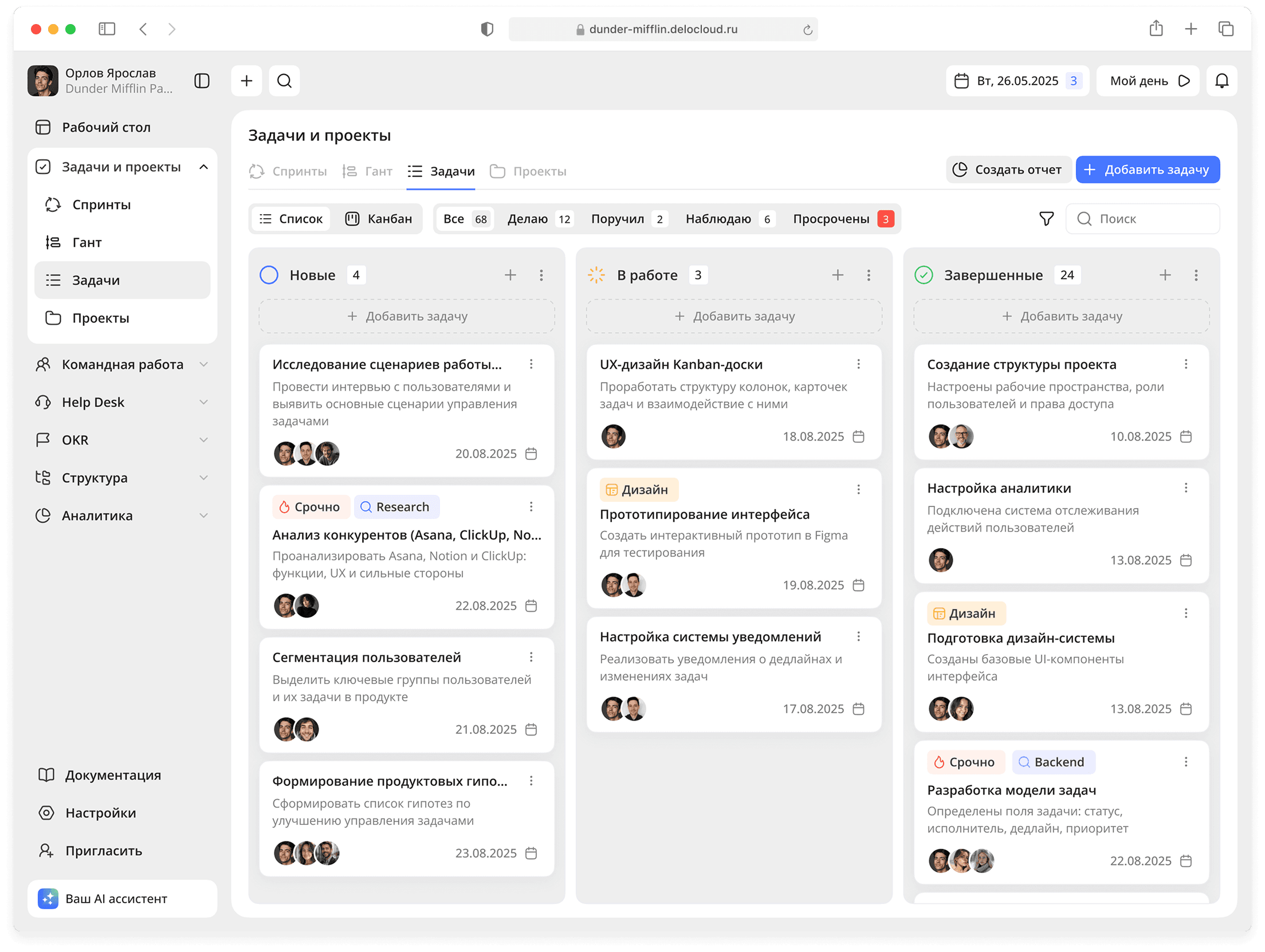Open the filter icon above the board

1046,218
